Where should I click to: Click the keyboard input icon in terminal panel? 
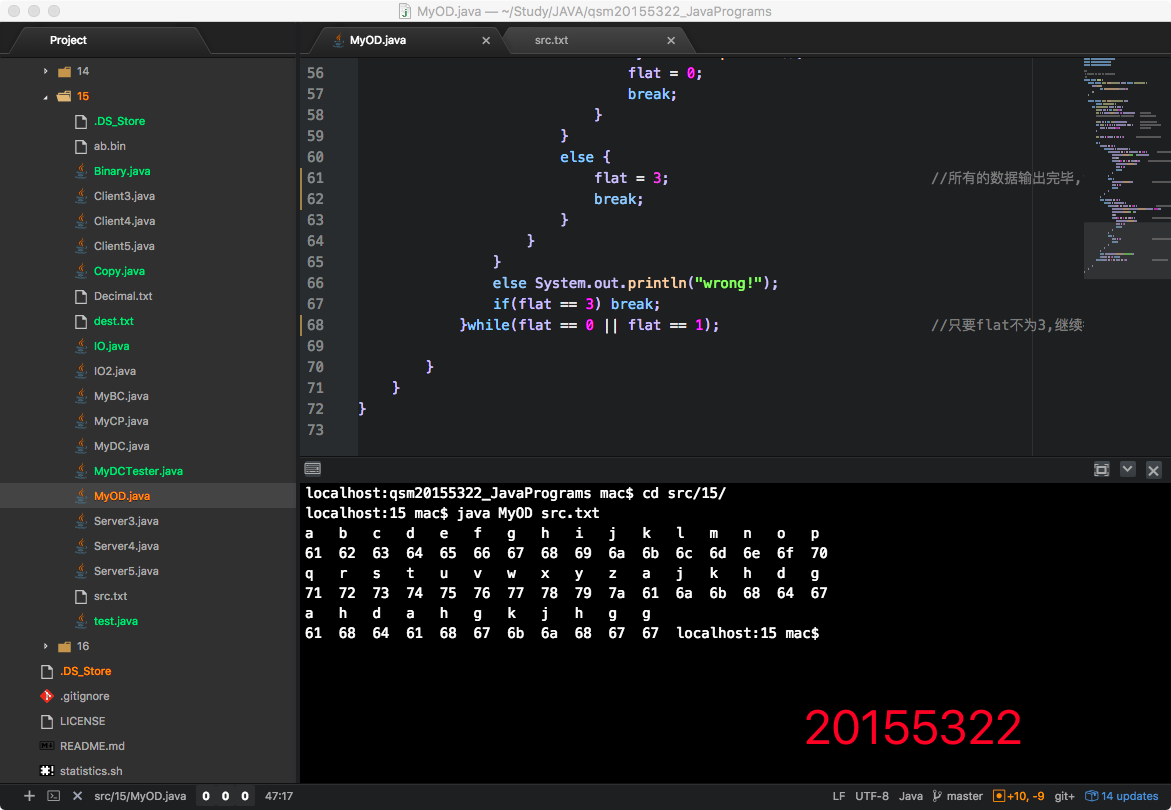pos(313,469)
